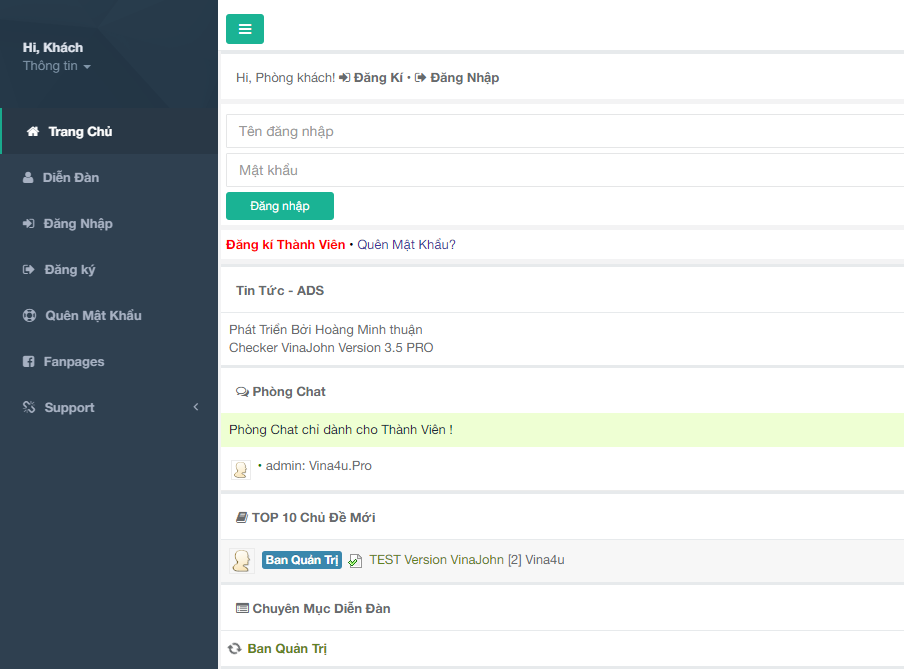Viewport: 904px width, 669px height.
Task: Open the Ban Quản Trị forum category
Action: tap(287, 649)
